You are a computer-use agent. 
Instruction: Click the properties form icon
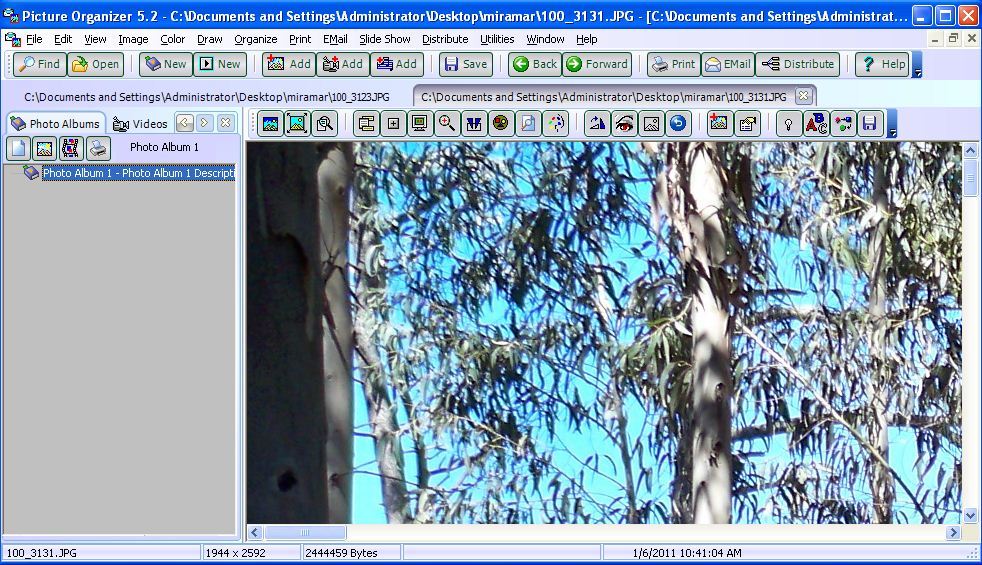point(747,123)
